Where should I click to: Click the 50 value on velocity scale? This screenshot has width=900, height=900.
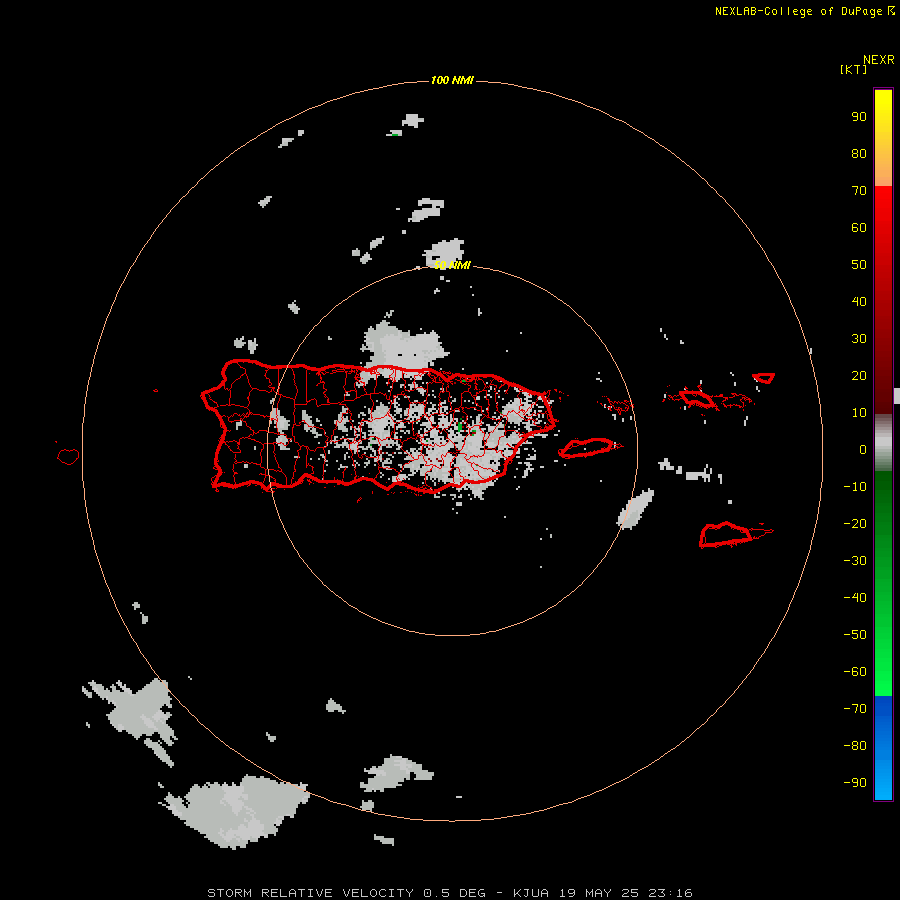click(x=859, y=265)
